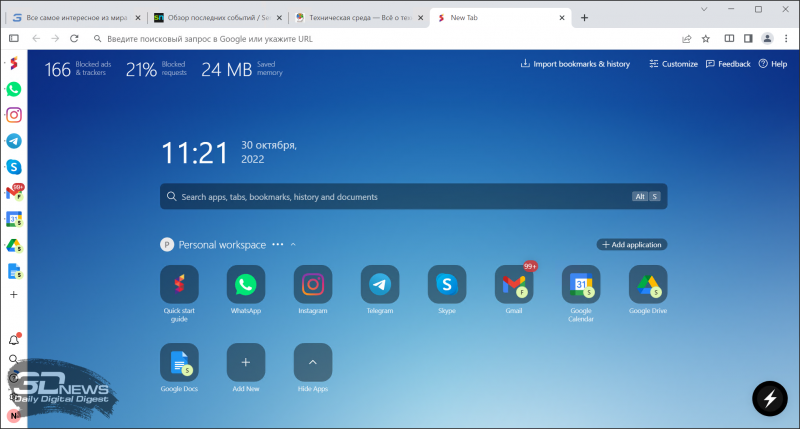This screenshot has height=429, width=800.
Task: Click the Personal workspace 'P' avatar
Action: pos(167,245)
